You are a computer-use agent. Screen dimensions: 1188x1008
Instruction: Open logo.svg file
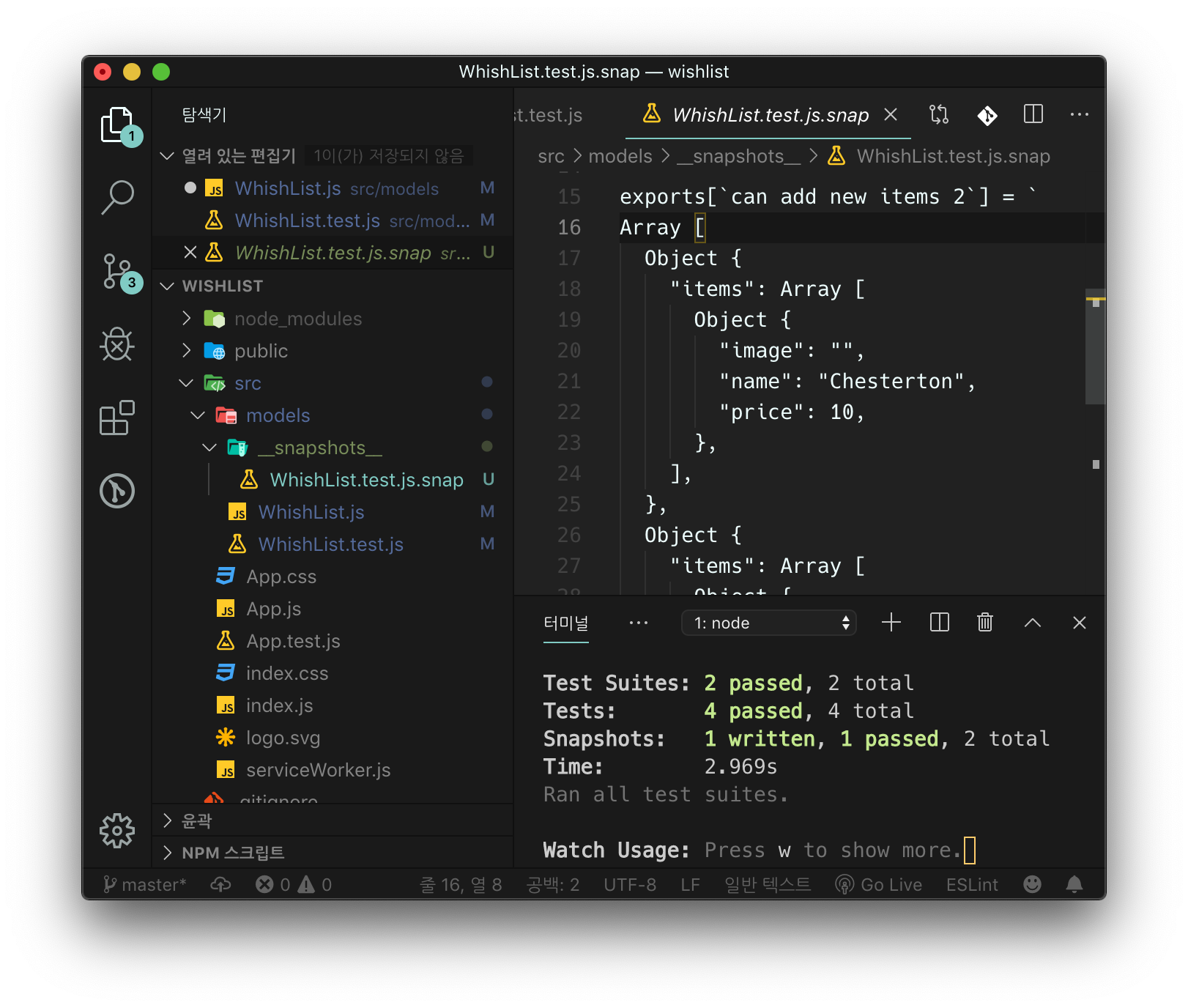point(333,738)
